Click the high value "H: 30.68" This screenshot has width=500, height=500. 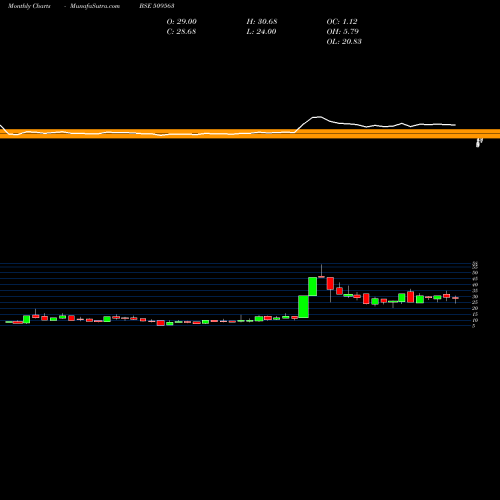pyautogui.click(x=262, y=22)
